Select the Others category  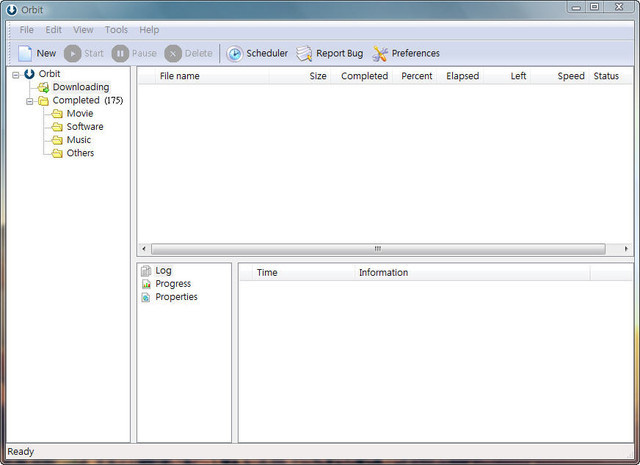point(80,153)
